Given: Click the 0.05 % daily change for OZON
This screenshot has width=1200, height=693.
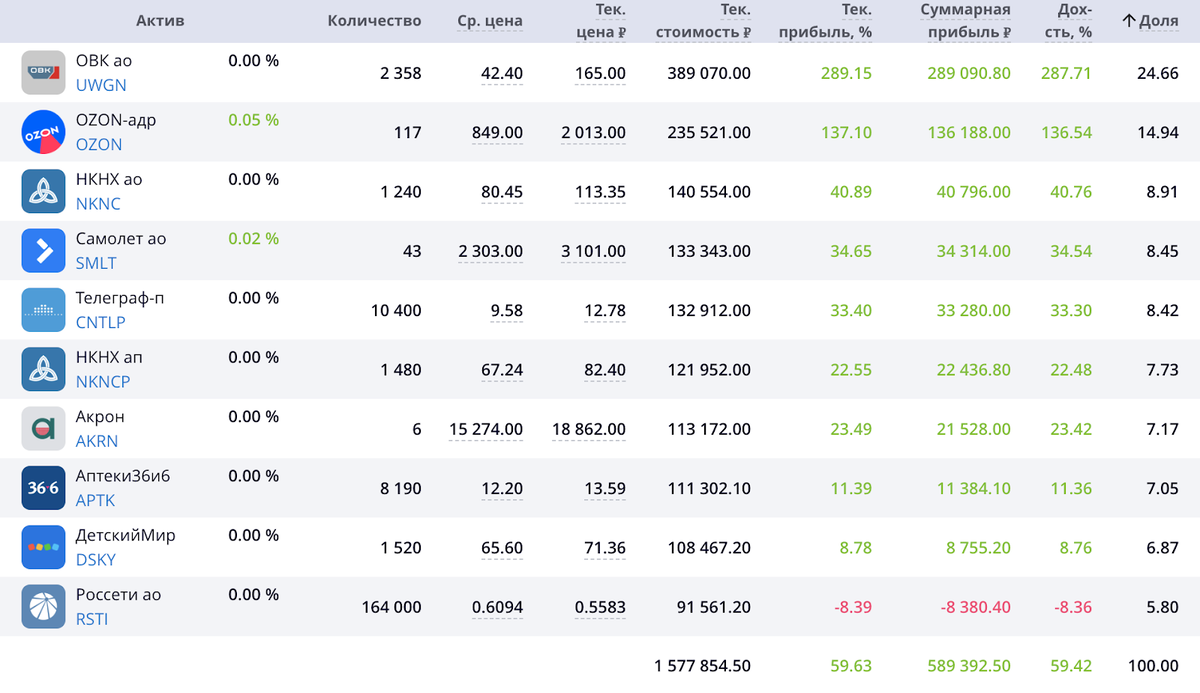Looking at the screenshot, I should 253,120.
